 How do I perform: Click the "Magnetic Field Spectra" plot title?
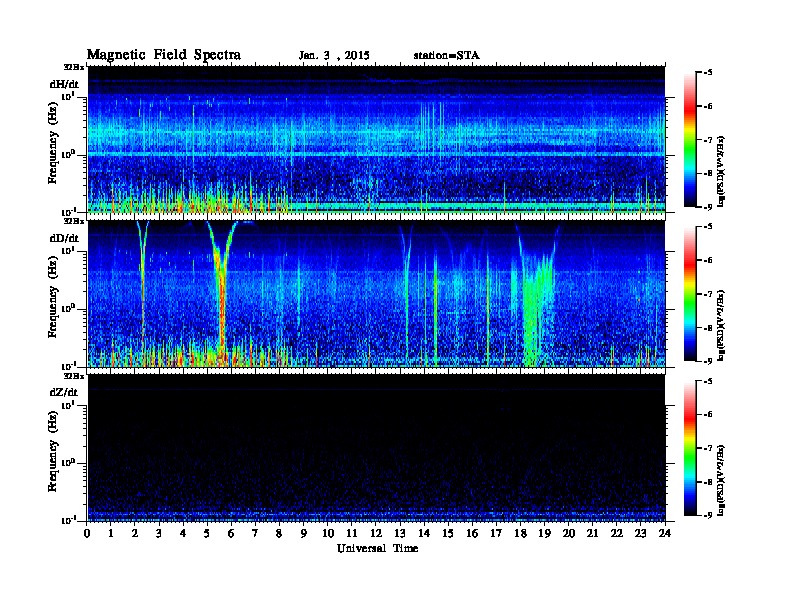164,55
